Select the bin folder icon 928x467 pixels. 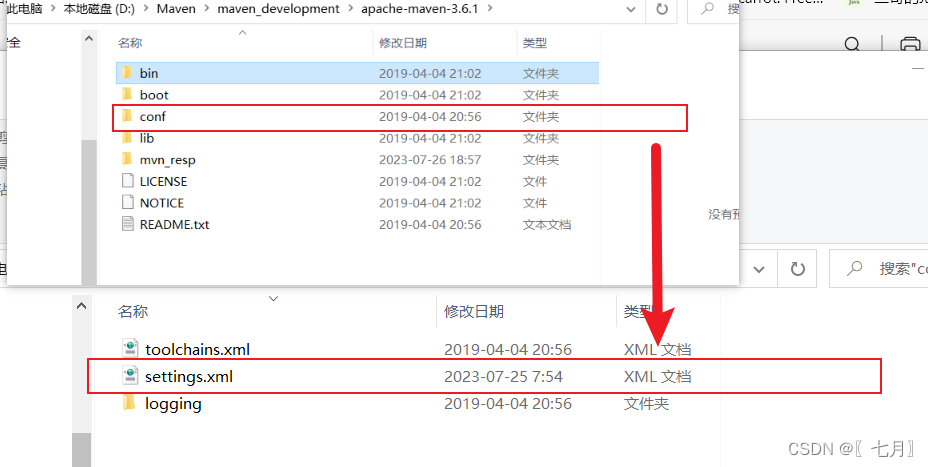point(127,73)
